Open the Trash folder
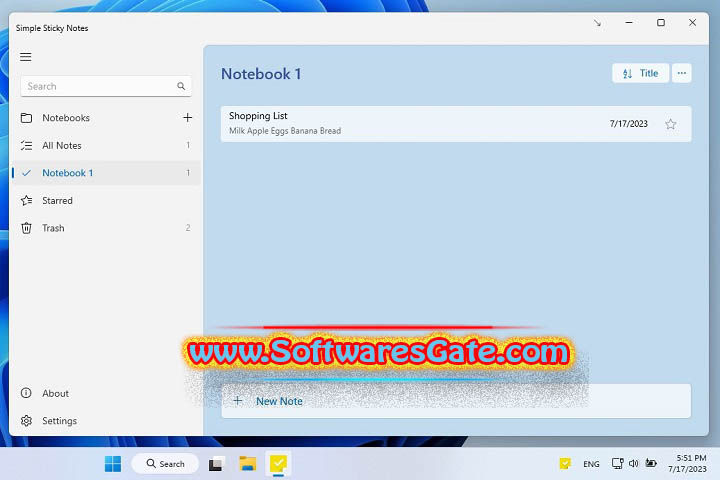720x480 pixels. [106, 228]
